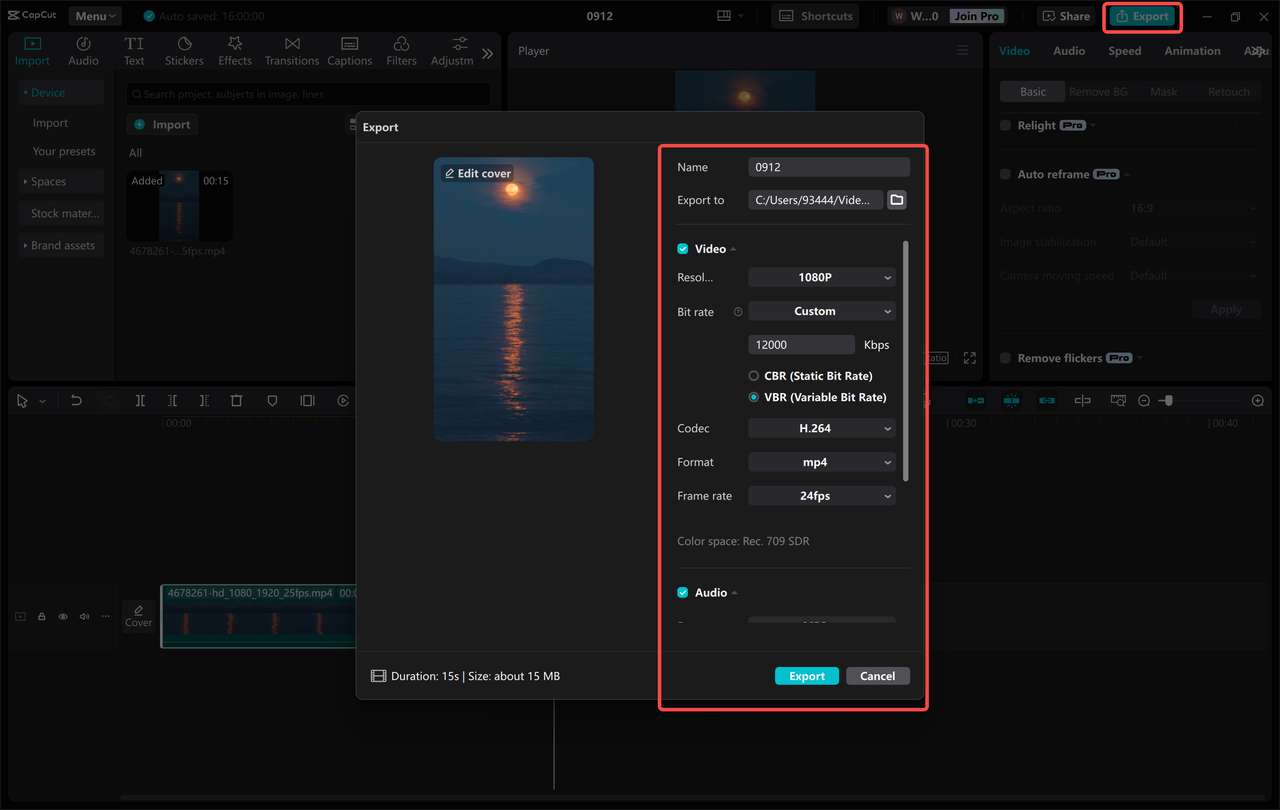The image size is (1280, 810).
Task: Open the Frame rate dropdown showing 24fps
Action: pyautogui.click(x=821, y=495)
